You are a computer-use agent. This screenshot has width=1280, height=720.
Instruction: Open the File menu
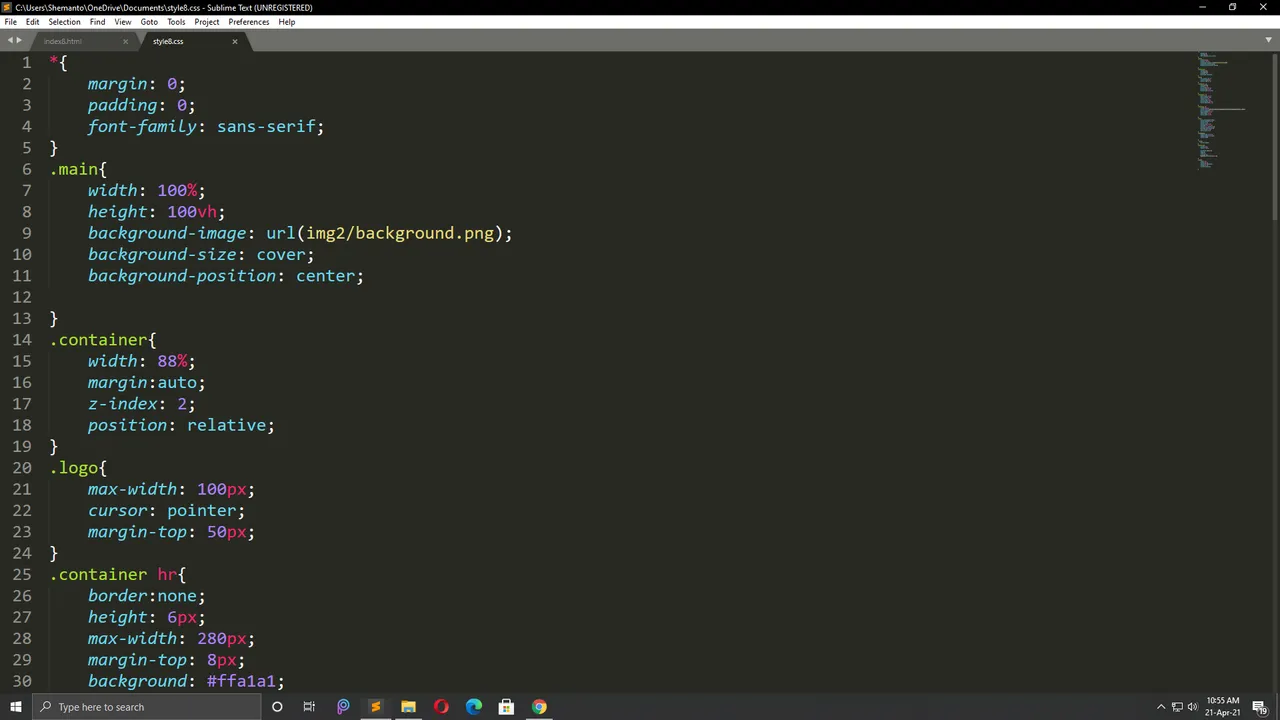(10, 22)
